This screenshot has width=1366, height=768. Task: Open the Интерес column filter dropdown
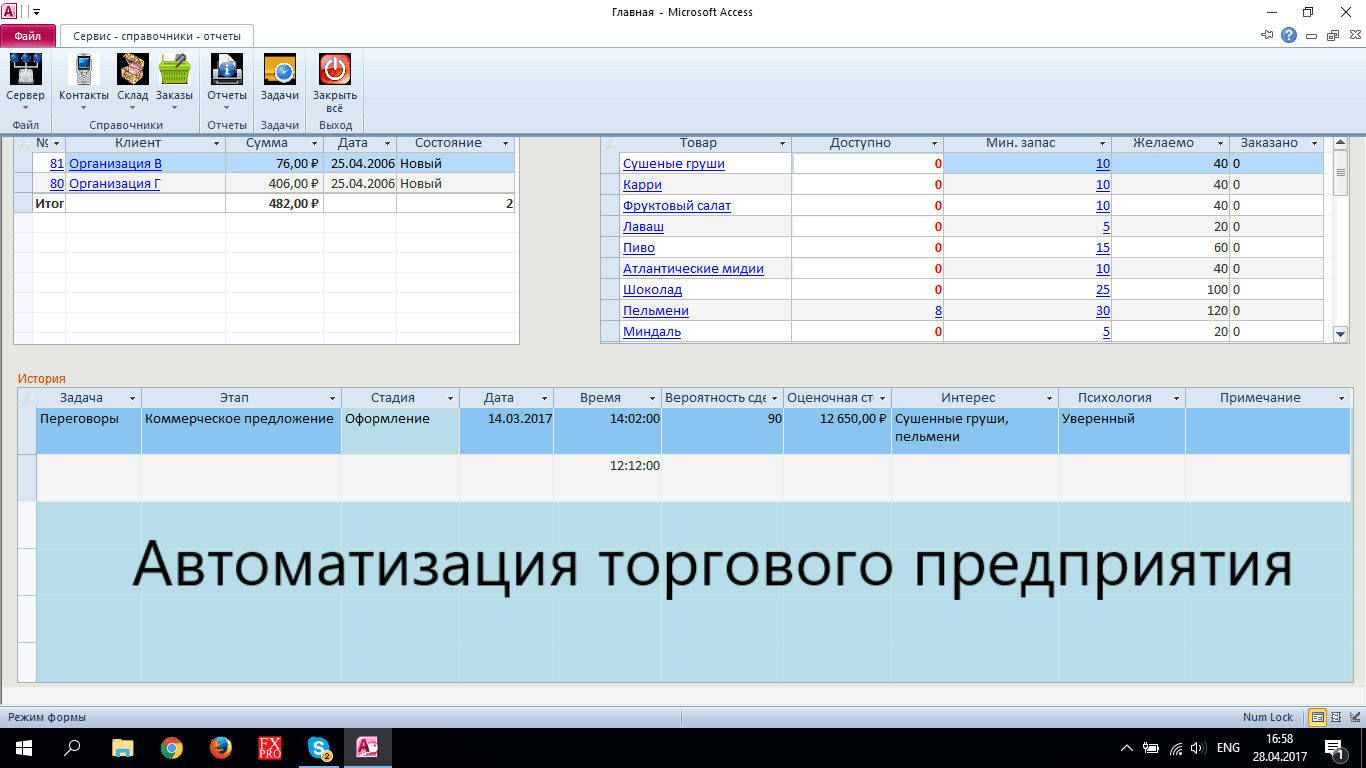tap(1049, 398)
